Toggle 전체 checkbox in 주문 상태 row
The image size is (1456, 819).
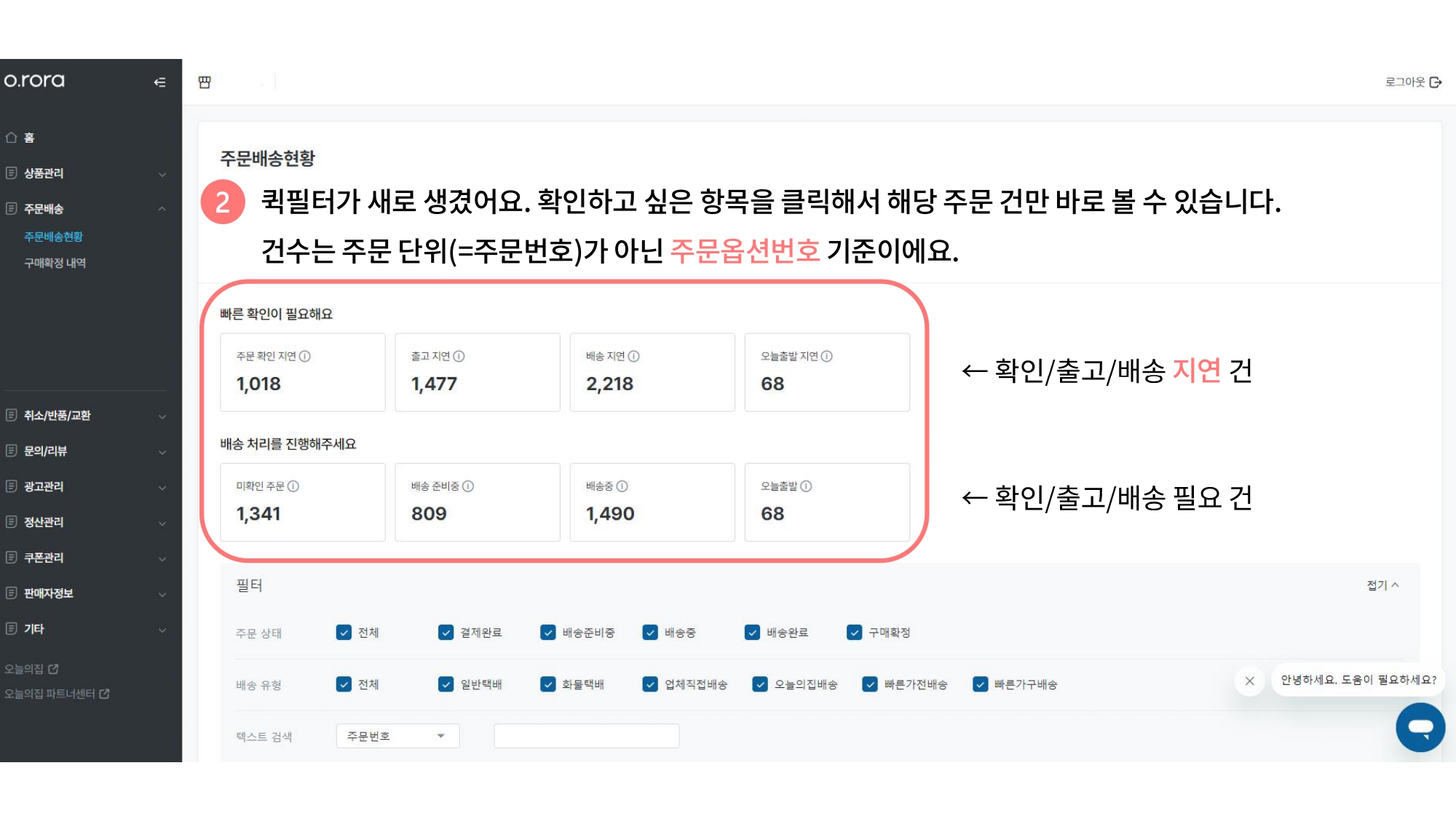point(344,632)
